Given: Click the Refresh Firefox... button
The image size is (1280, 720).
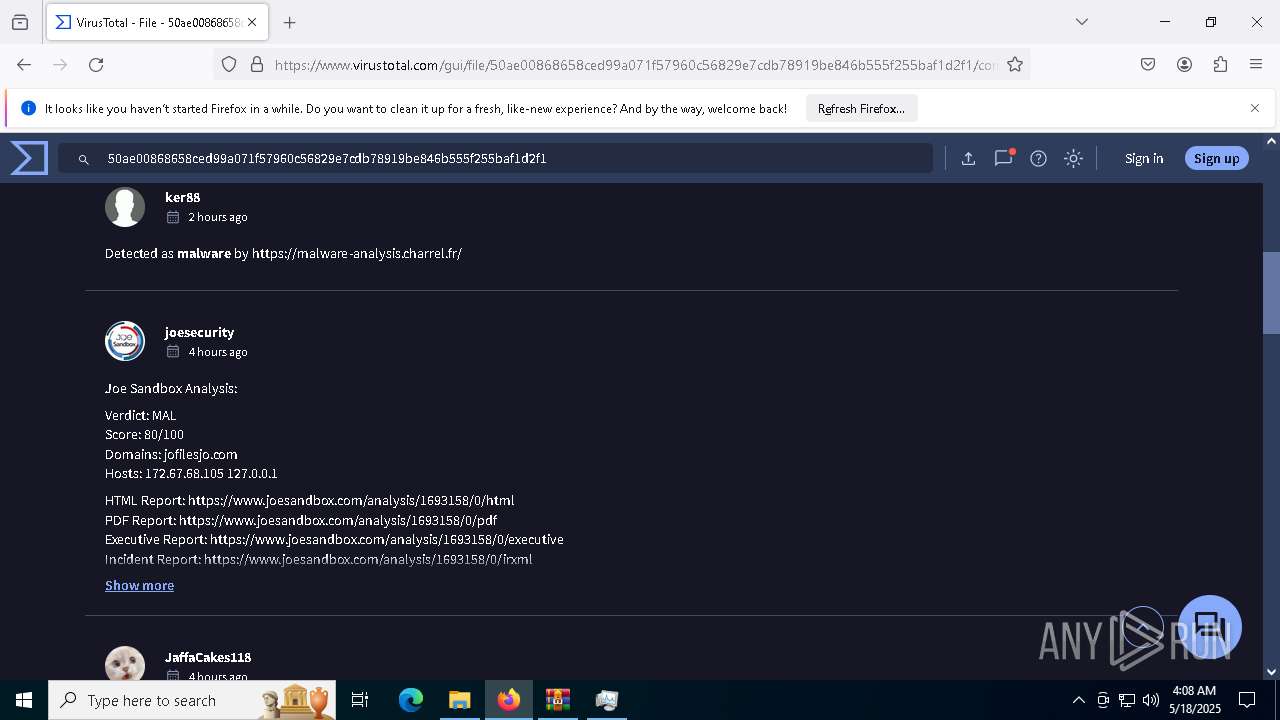Looking at the screenshot, I should coord(861,108).
